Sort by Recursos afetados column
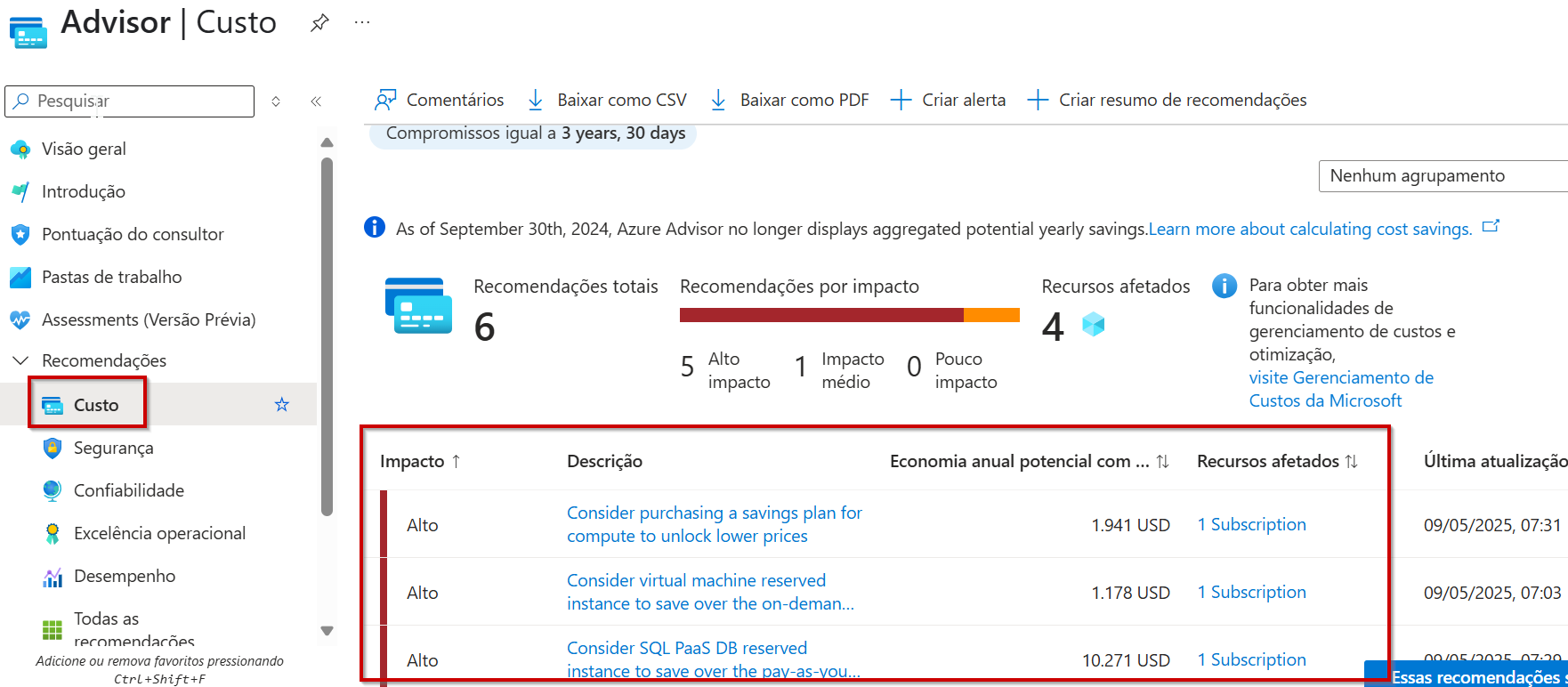 click(x=1277, y=461)
